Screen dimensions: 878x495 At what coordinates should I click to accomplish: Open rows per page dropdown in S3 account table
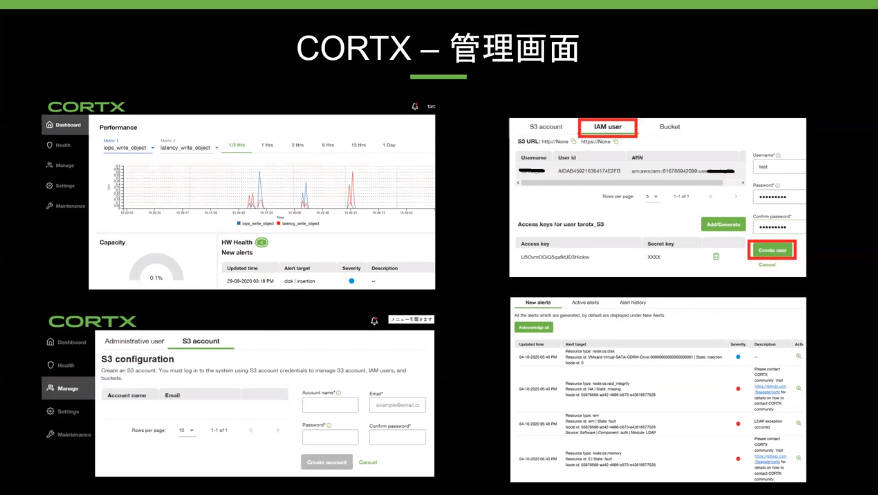coord(186,430)
